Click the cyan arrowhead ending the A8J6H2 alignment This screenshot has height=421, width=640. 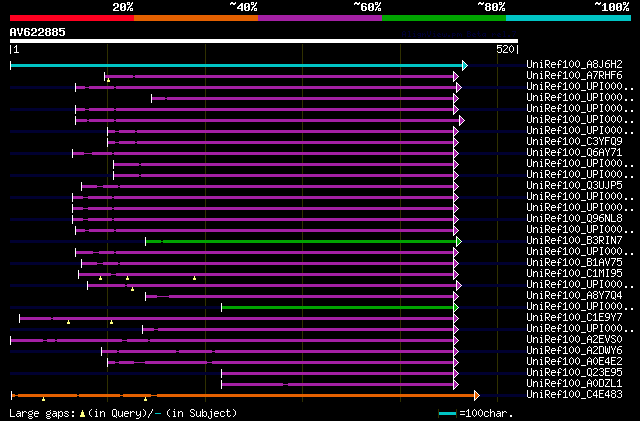[x=465, y=65]
